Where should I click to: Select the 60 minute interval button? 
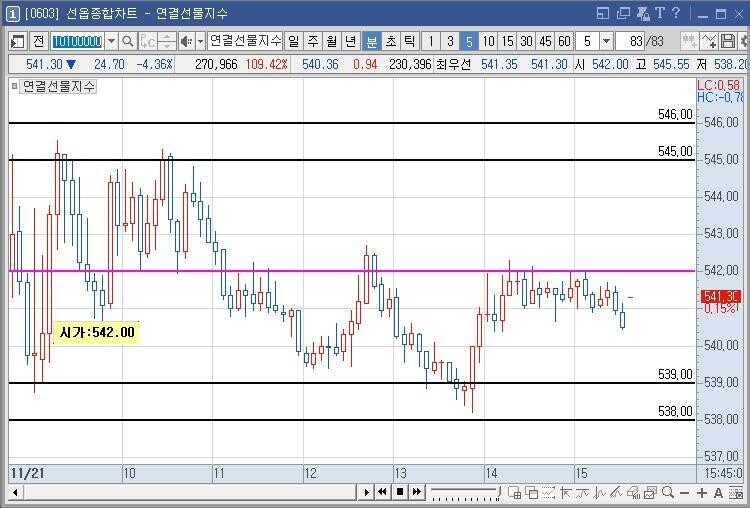tap(564, 41)
